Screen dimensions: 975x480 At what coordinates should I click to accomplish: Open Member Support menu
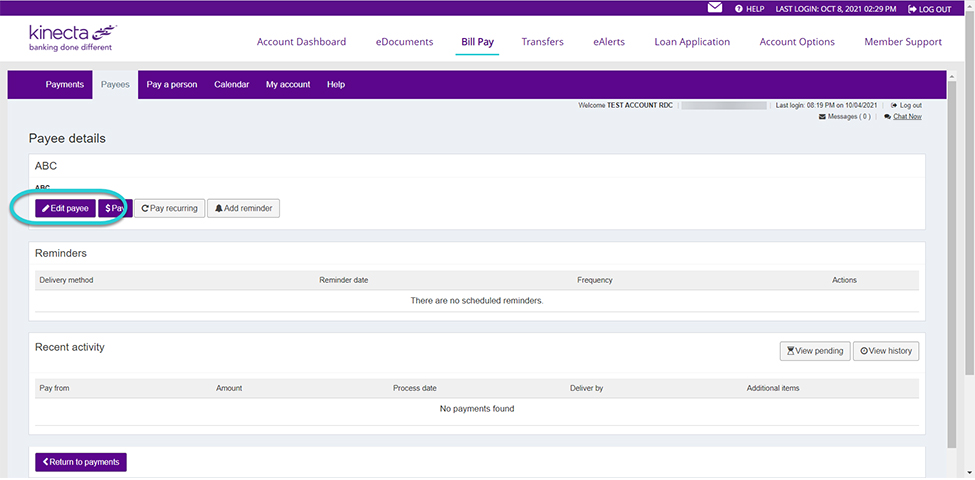[903, 42]
